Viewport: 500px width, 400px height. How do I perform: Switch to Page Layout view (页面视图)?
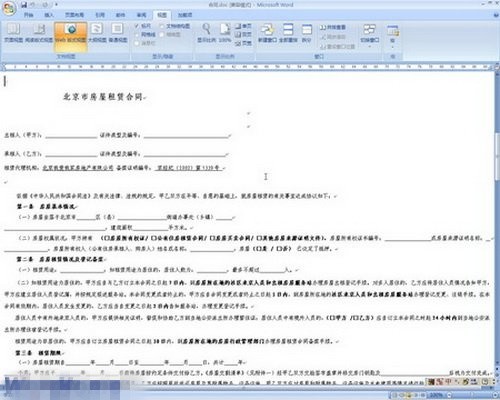tap(13, 33)
